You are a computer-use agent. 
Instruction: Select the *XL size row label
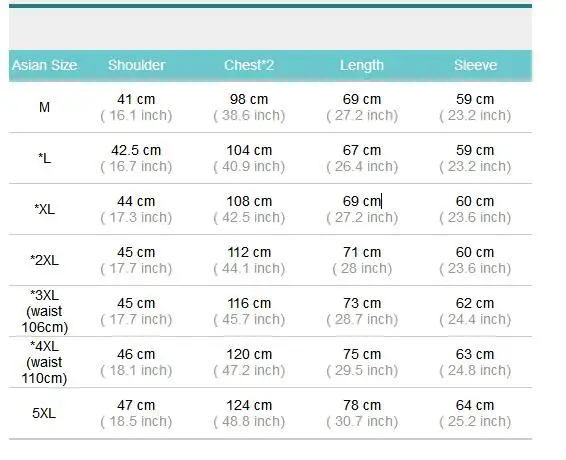tap(44, 209)
